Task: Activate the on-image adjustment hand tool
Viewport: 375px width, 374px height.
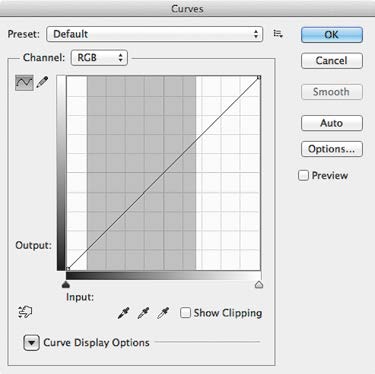Action: point(25,312)
